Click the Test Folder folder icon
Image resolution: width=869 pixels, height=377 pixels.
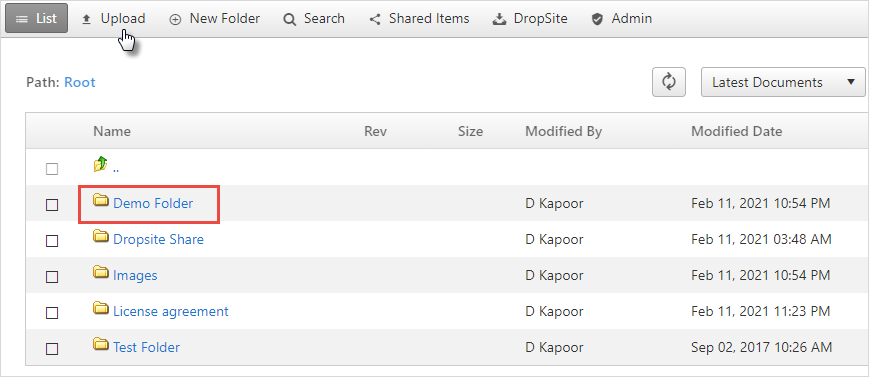(x=100, y=344)
